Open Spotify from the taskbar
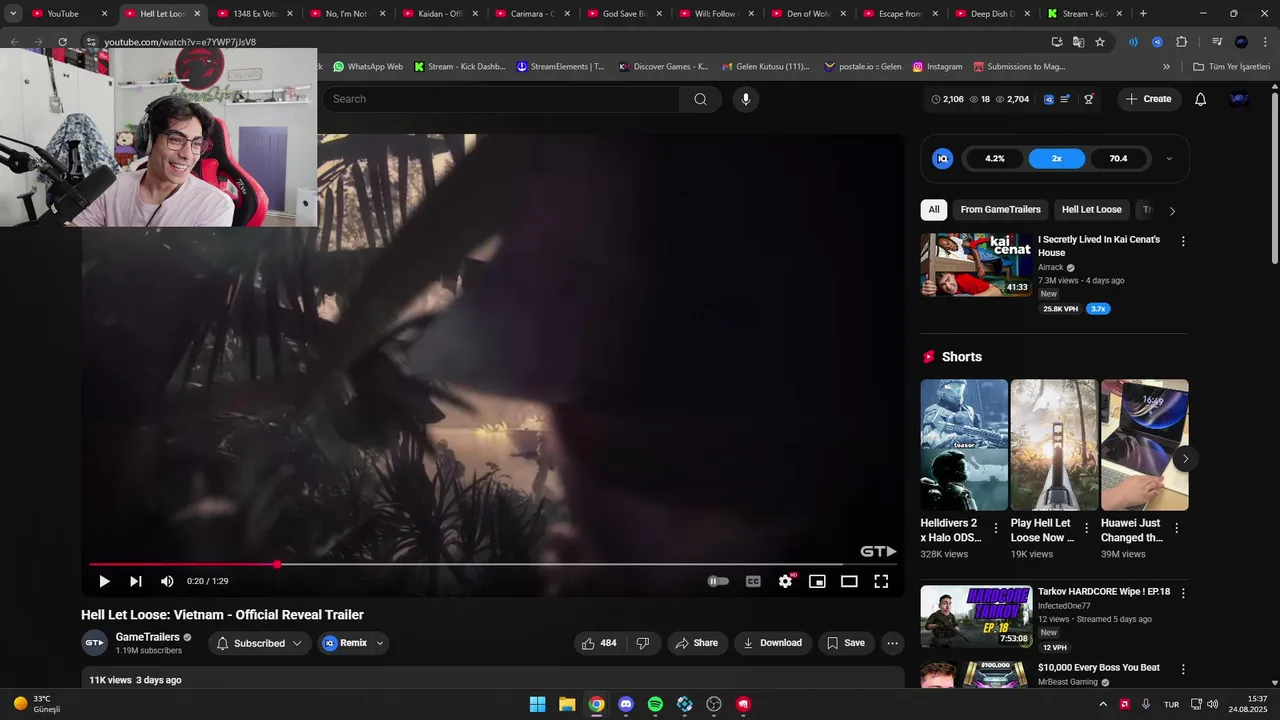 [655, 704]
